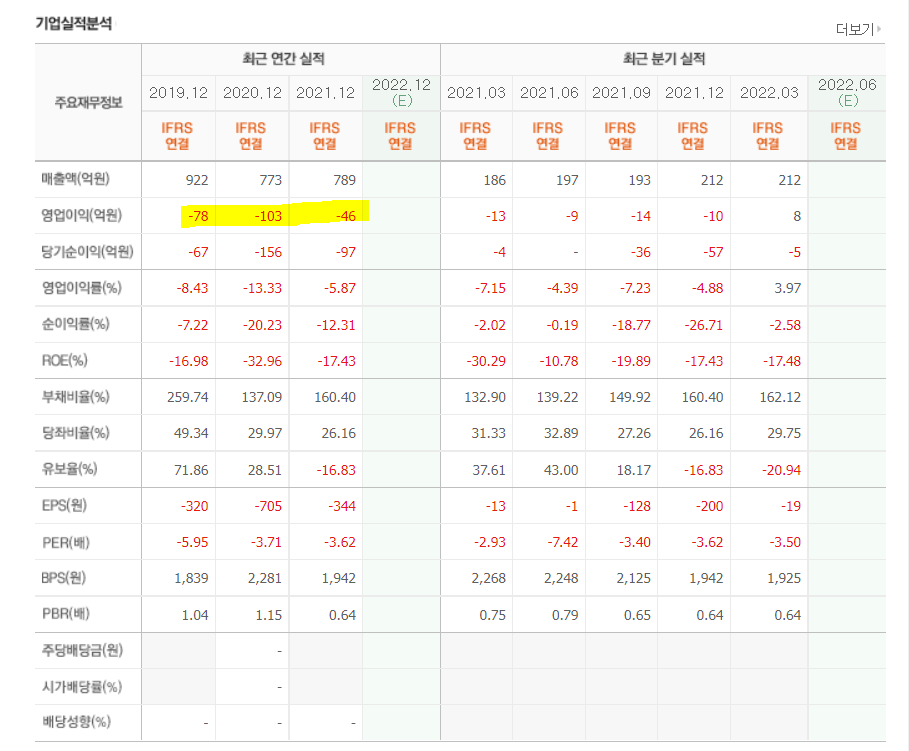Click the 2021.06 quarter column header
This screenshot has width=909, height=751.
[549, 93]
